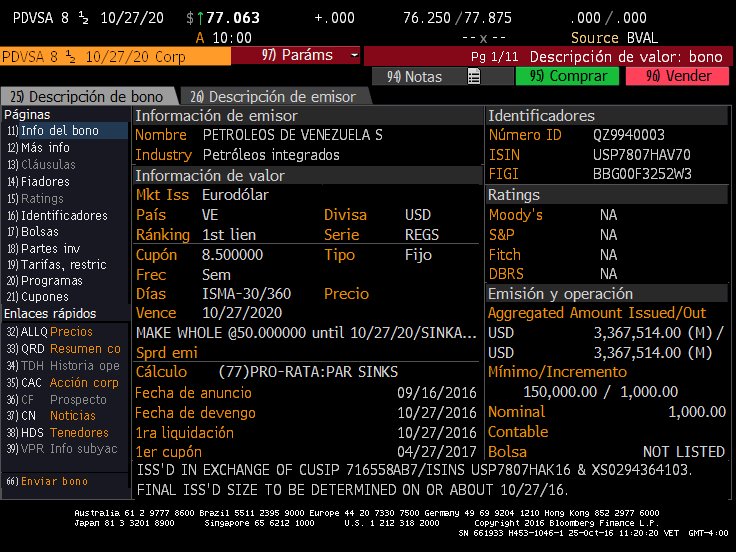Click the 1er cupón date 04/27/2017
The height and width of the screenshot is (552, 736).
[437, 452]
